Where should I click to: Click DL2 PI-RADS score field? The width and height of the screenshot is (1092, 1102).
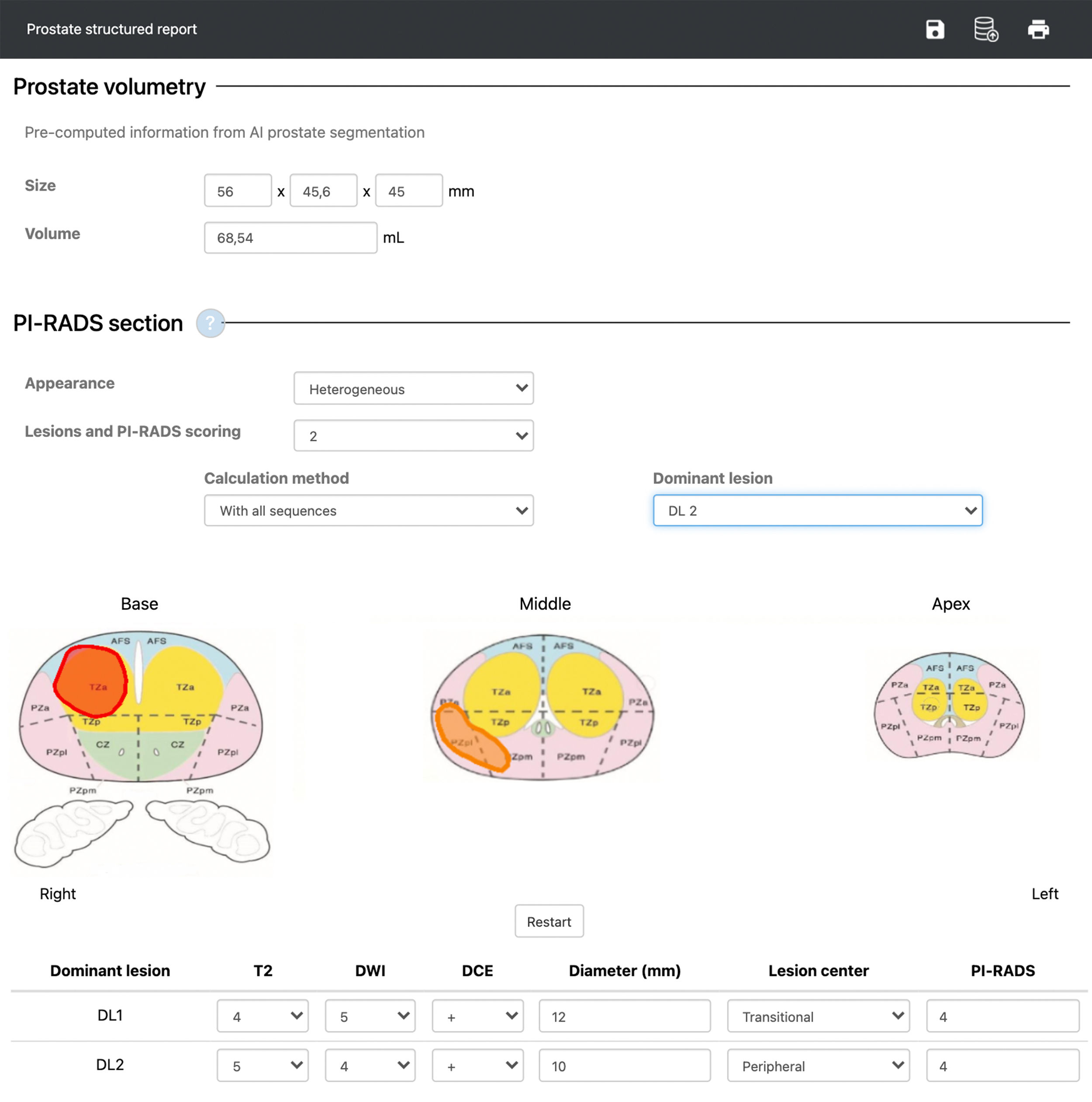[x=1002, y=1065]
